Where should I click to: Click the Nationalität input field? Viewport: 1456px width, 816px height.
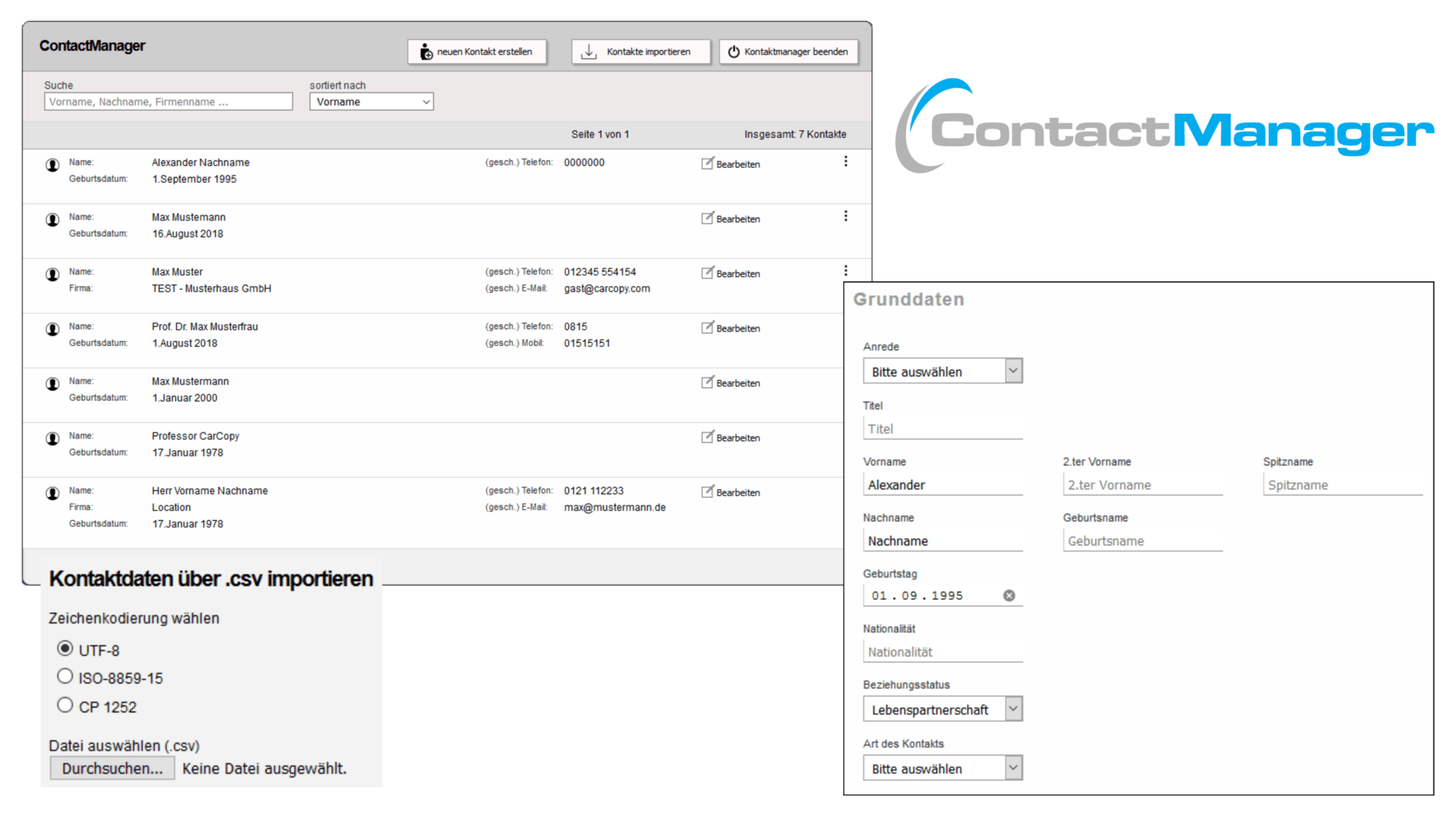(x=943, y=651)
